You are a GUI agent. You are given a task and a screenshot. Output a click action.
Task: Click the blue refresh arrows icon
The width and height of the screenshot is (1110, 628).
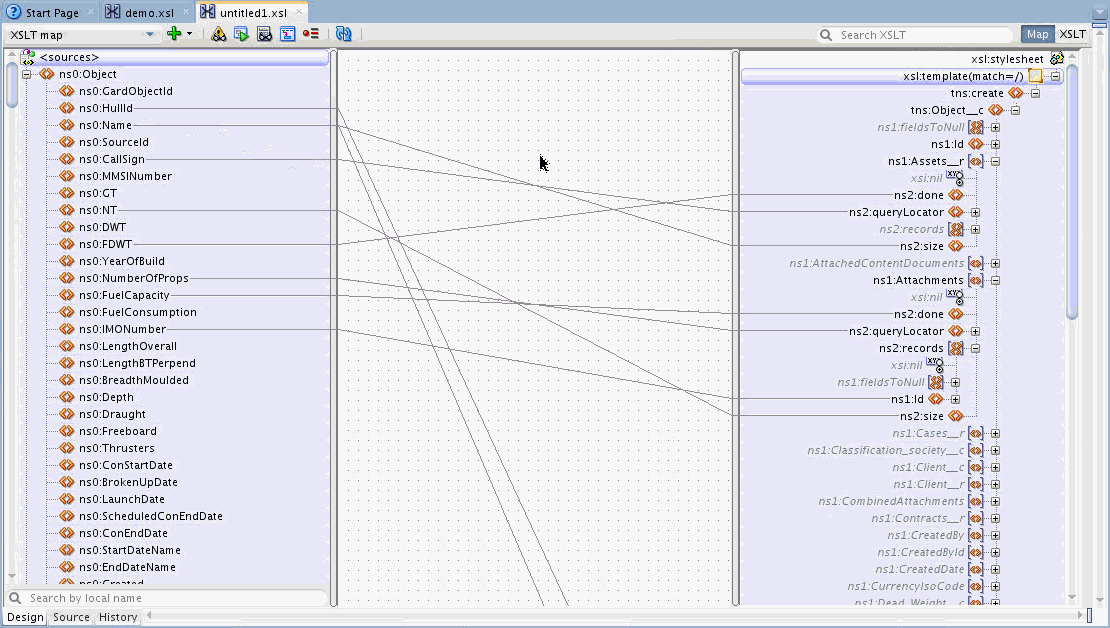tap(344, 34)
